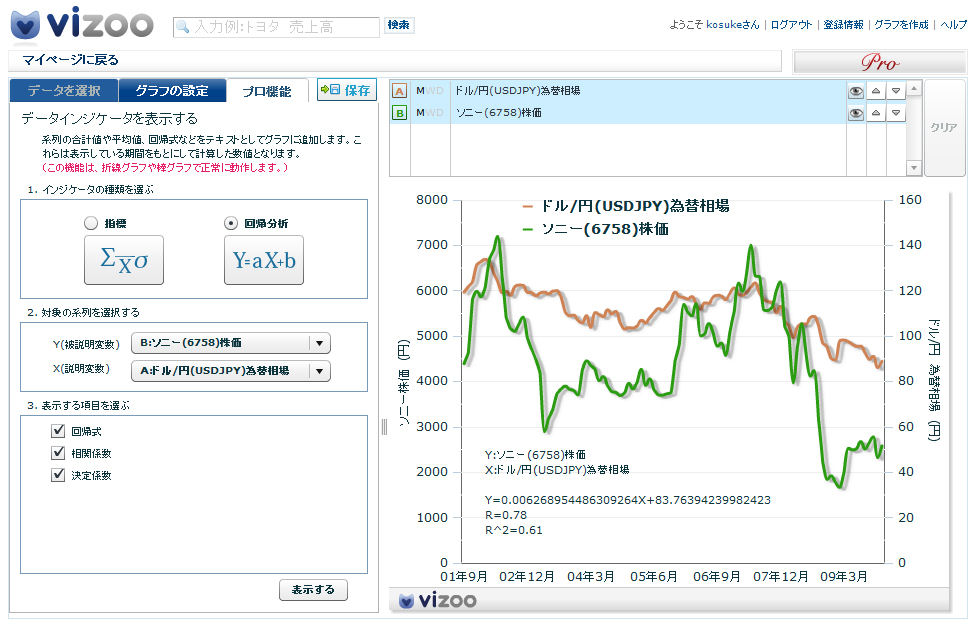Click the orange A series label icon

400,91
